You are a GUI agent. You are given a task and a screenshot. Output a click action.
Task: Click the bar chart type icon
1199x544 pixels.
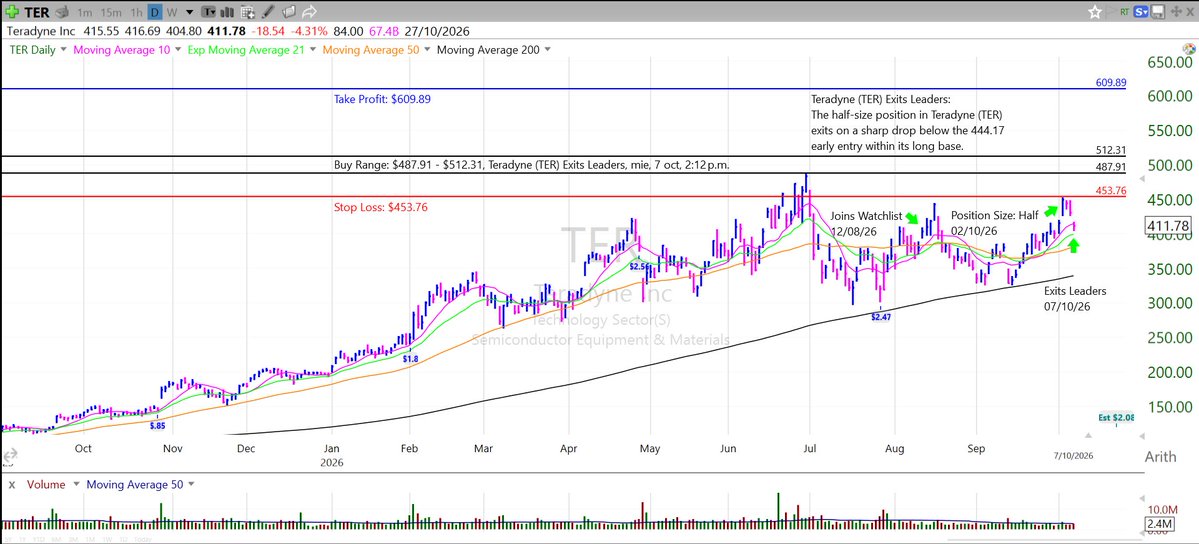click(x=226, y=12)
